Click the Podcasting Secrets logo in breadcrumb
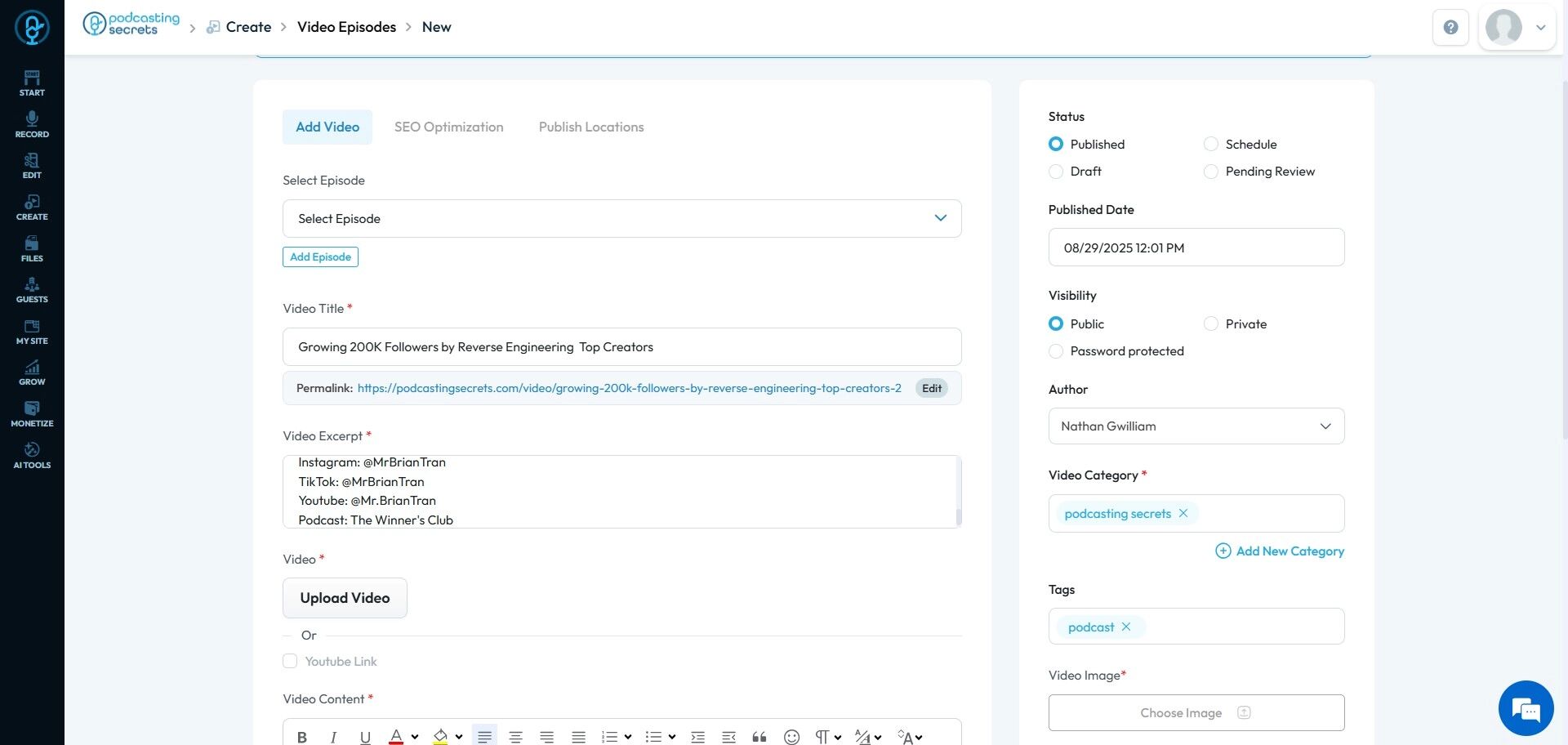Viewport: 1568px width, 745px height. pyautogui.click(x=131, y=25)
